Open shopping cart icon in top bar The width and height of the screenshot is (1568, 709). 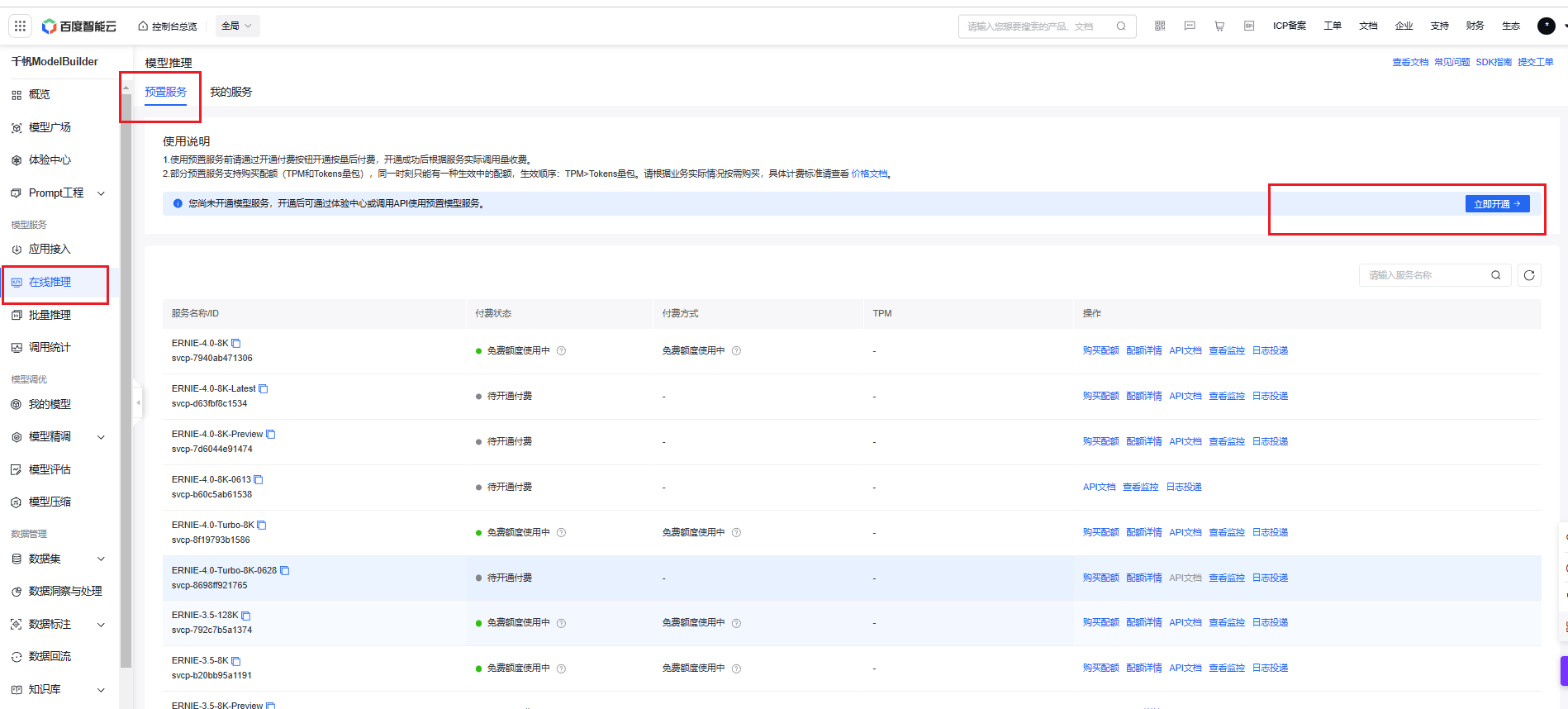1219,26
